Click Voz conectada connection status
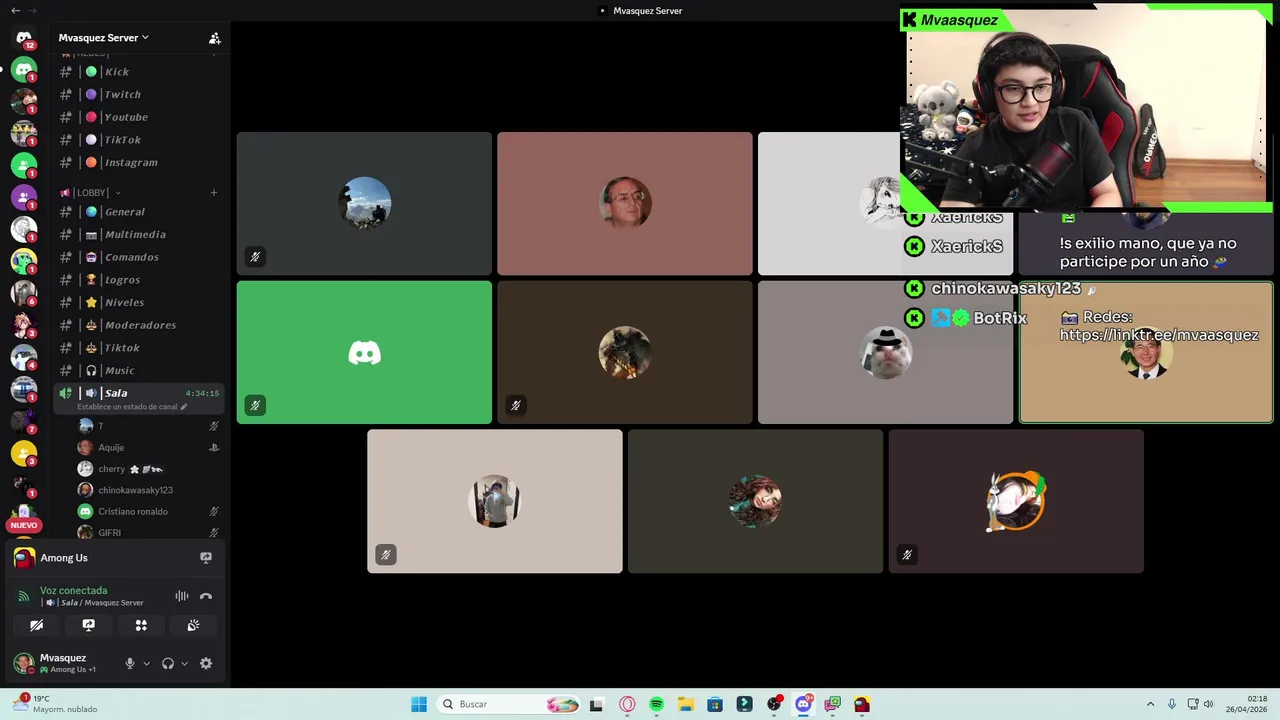Viewport: 1280px width, 720px height. pyautogui.click(x=73, y=590)
